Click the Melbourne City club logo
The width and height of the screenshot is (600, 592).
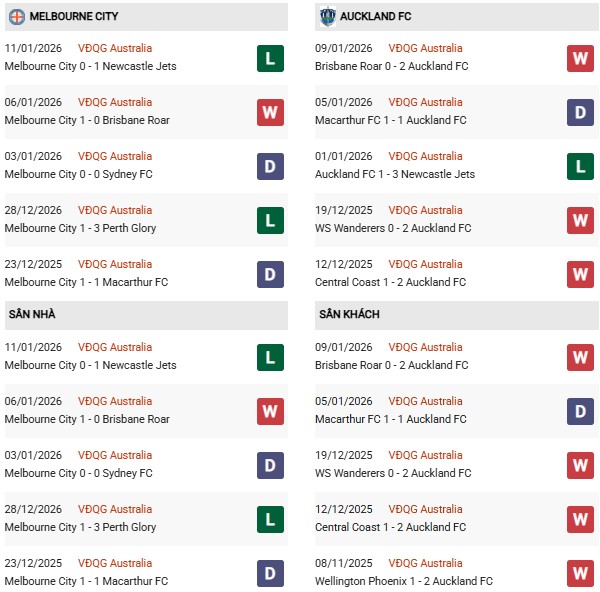[x=17, y=17]
